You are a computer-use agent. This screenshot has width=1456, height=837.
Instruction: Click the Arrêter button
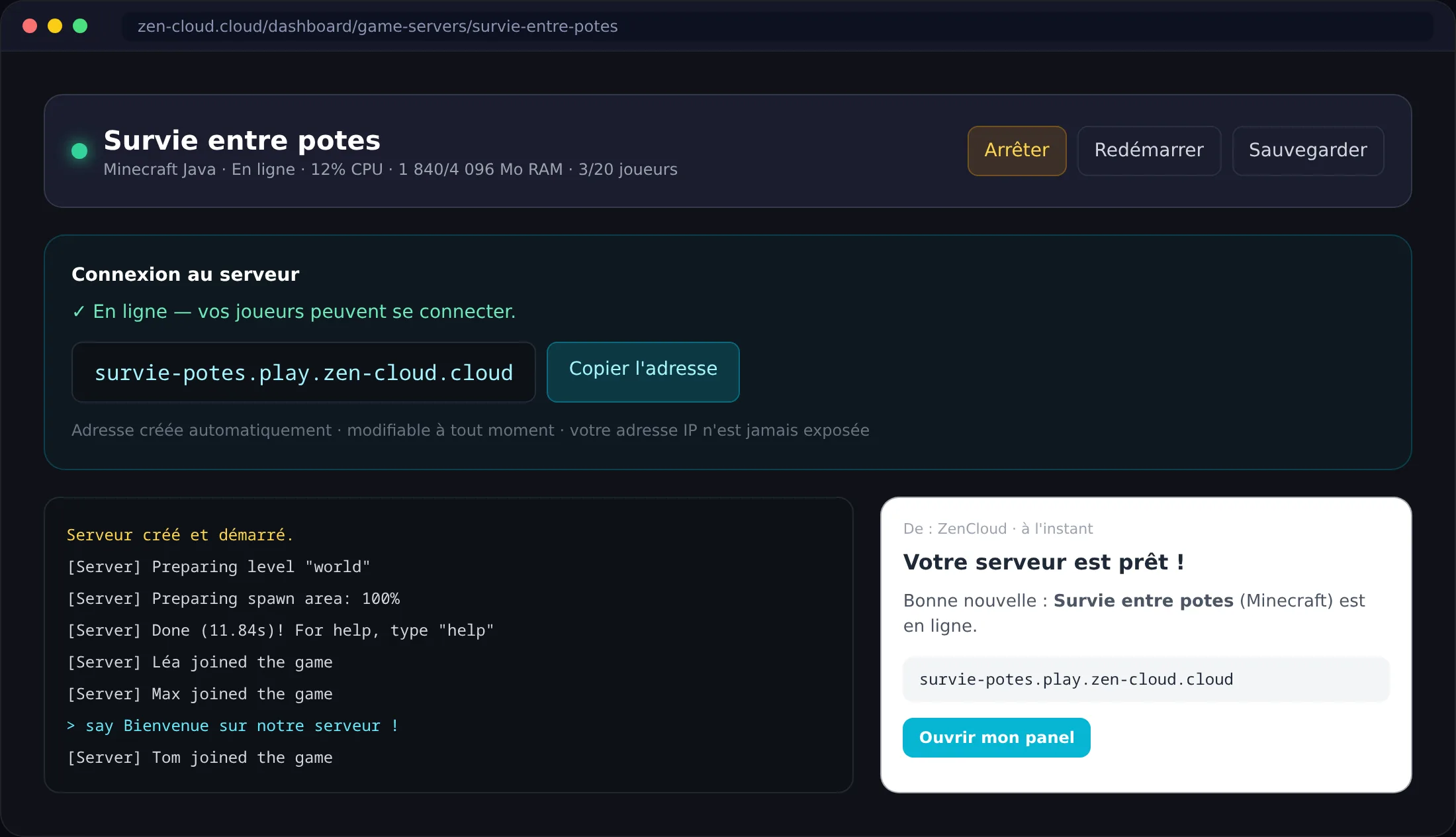(x=1017, y=150)
